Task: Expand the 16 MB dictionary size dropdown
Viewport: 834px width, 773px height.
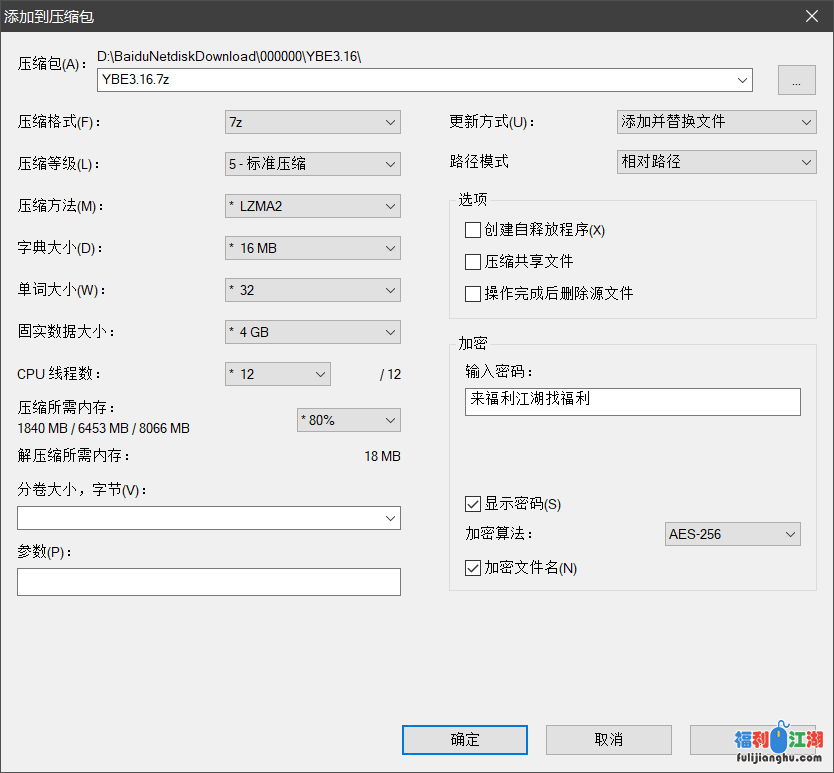Action: (312, 248)
